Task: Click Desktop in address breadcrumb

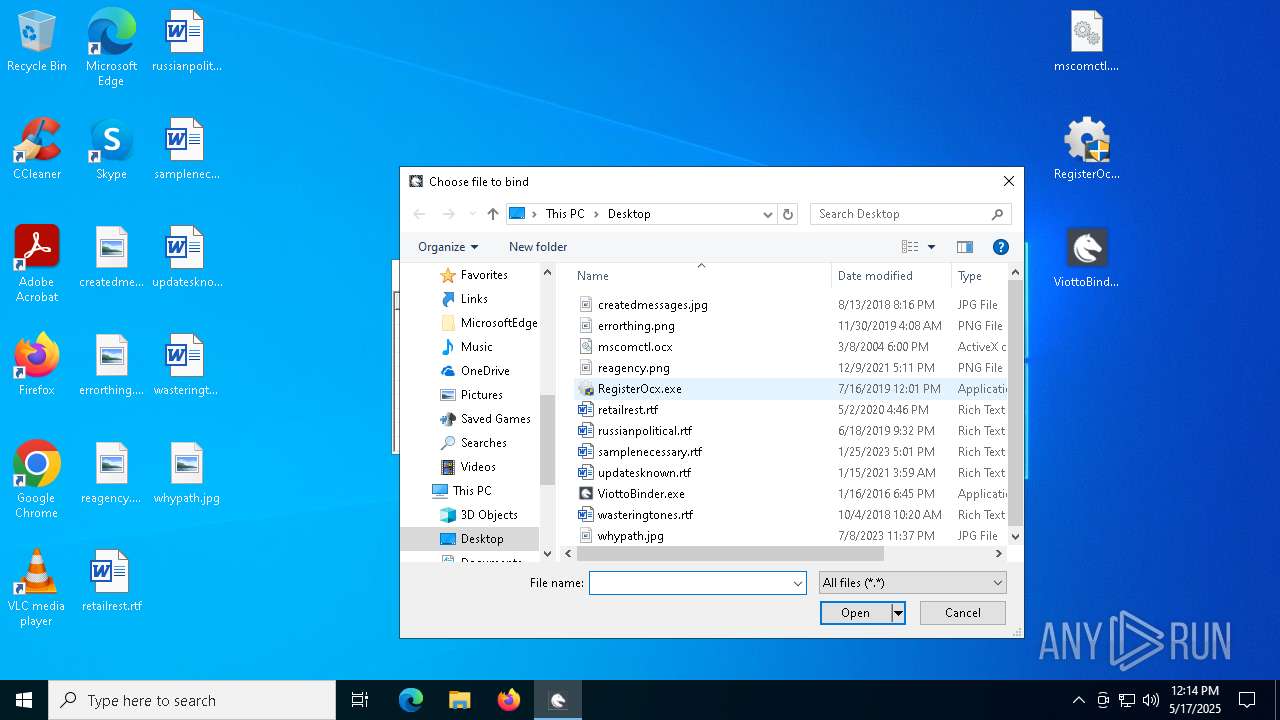Action: [x=629, y=214]
